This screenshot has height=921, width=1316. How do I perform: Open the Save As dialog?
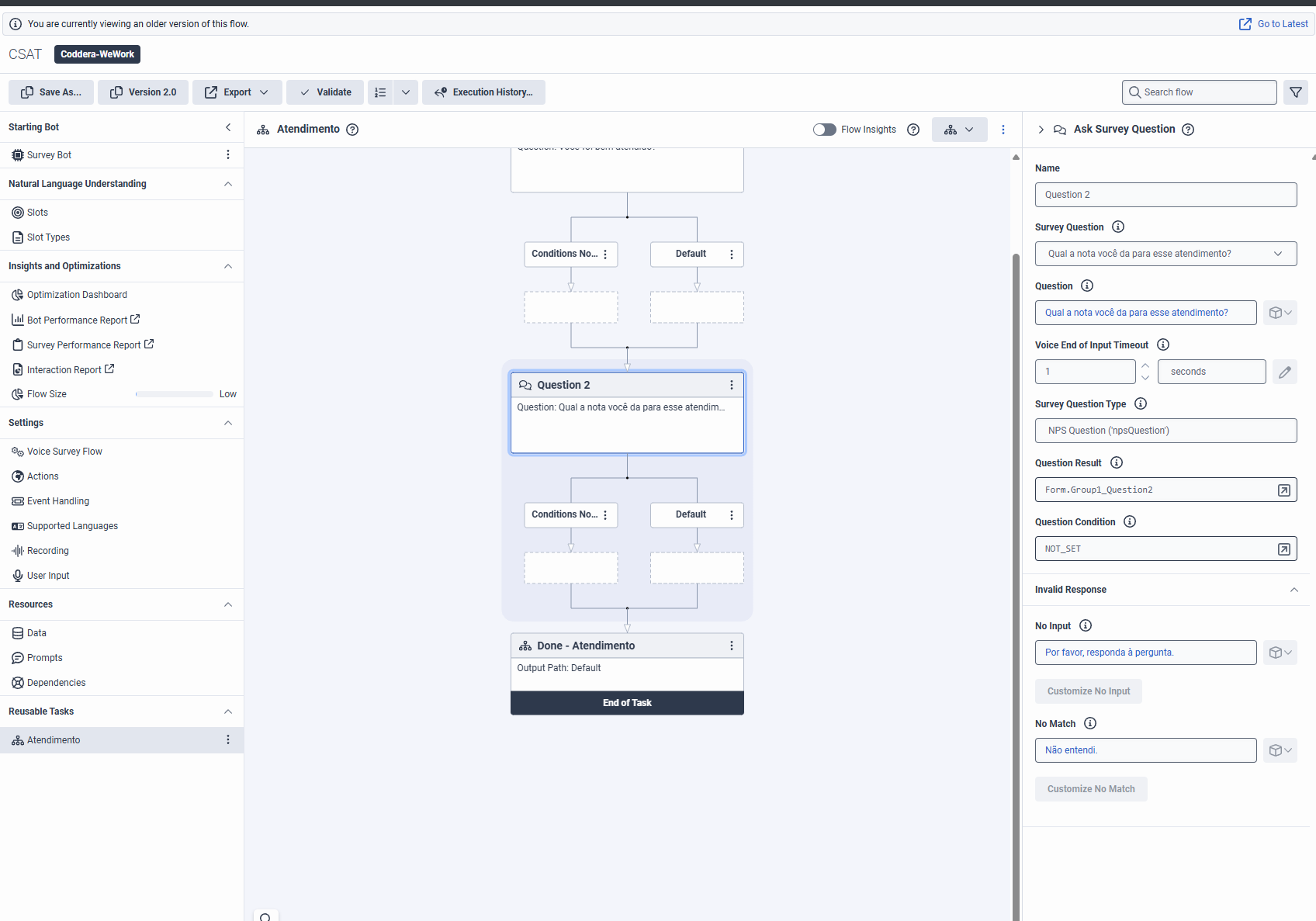pos(51,92)
